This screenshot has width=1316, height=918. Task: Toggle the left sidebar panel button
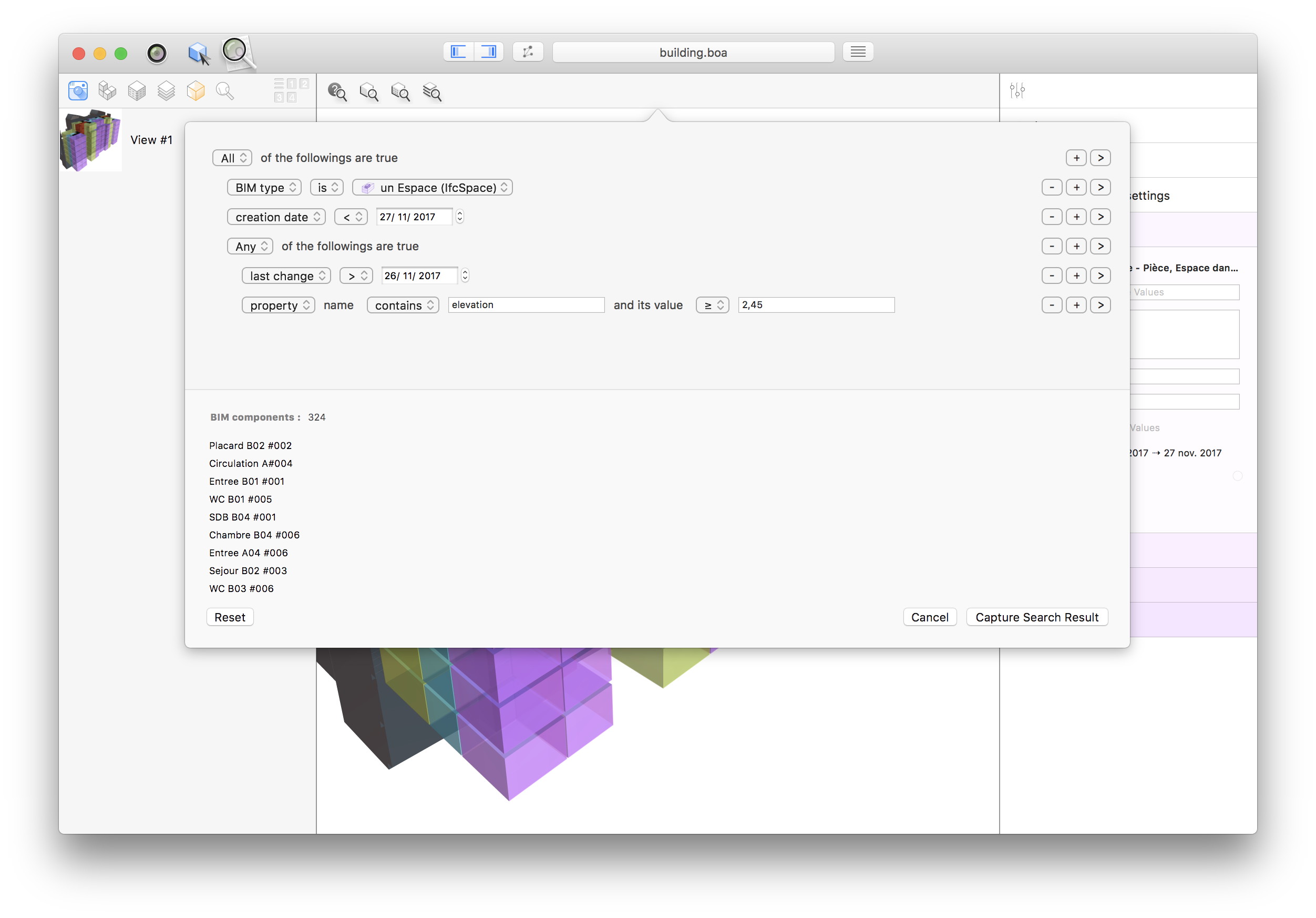(458, 52)
